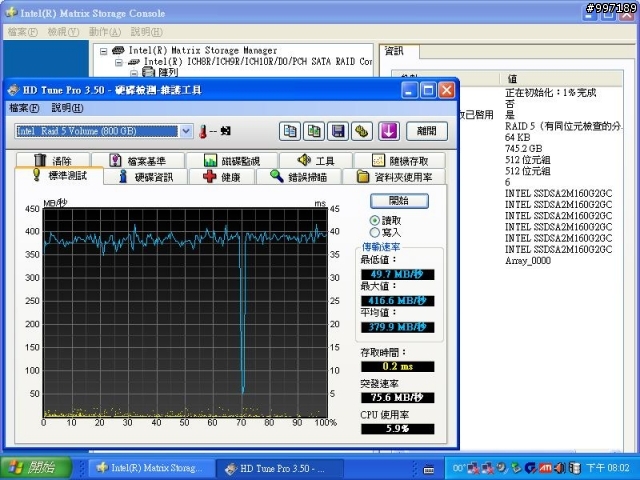Click the 開始 start benchmark button

(399, 201)
